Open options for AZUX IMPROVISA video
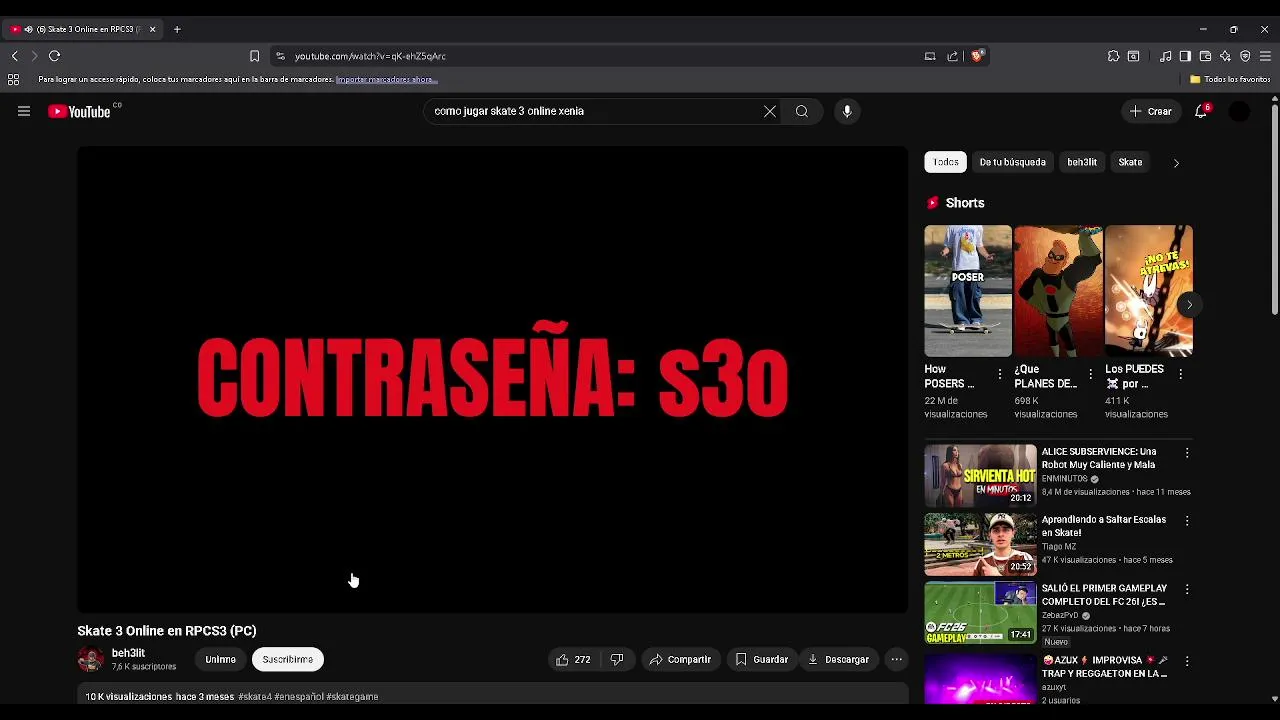 (x=1187, y=661)
